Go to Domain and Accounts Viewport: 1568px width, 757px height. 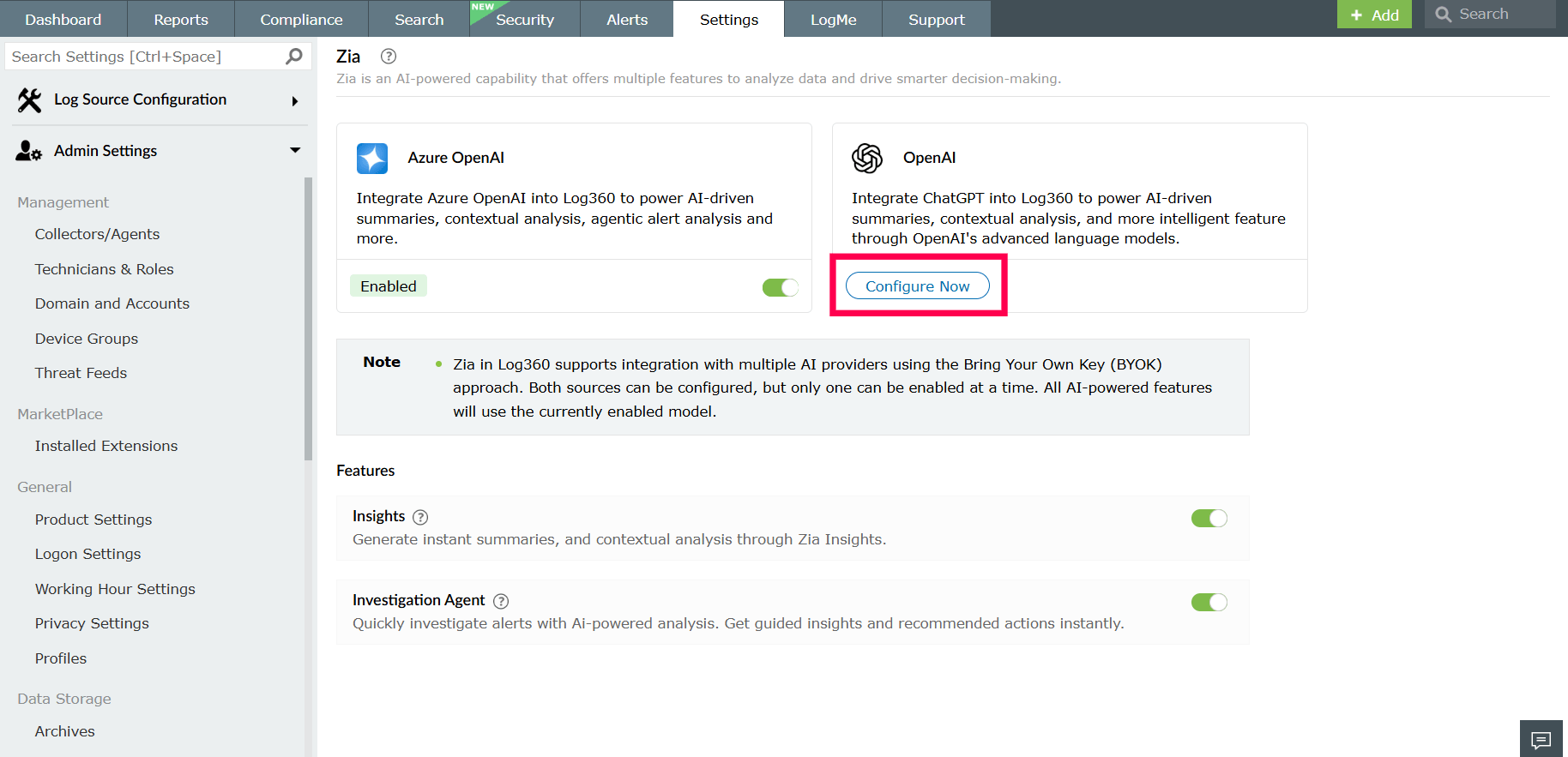pos(112,303)
